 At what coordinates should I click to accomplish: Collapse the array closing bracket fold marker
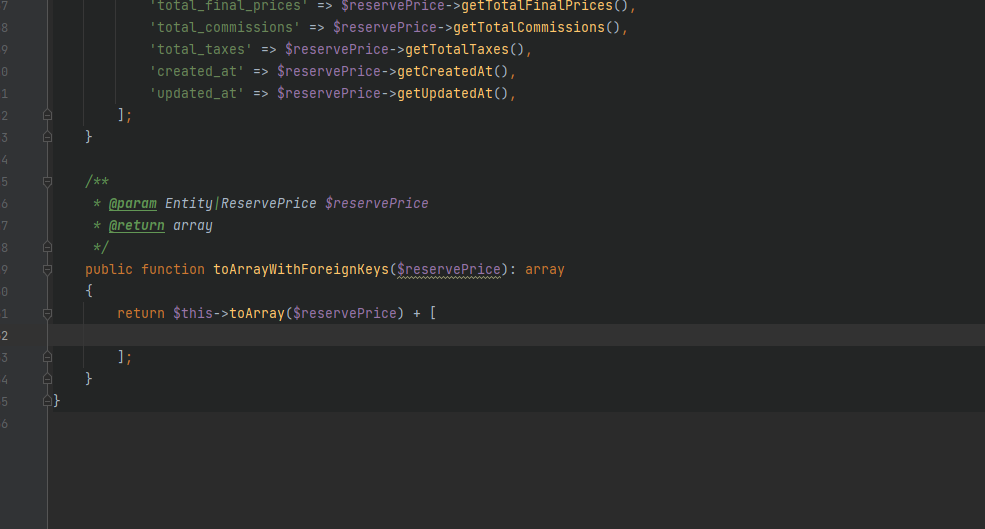coord(47,115)
